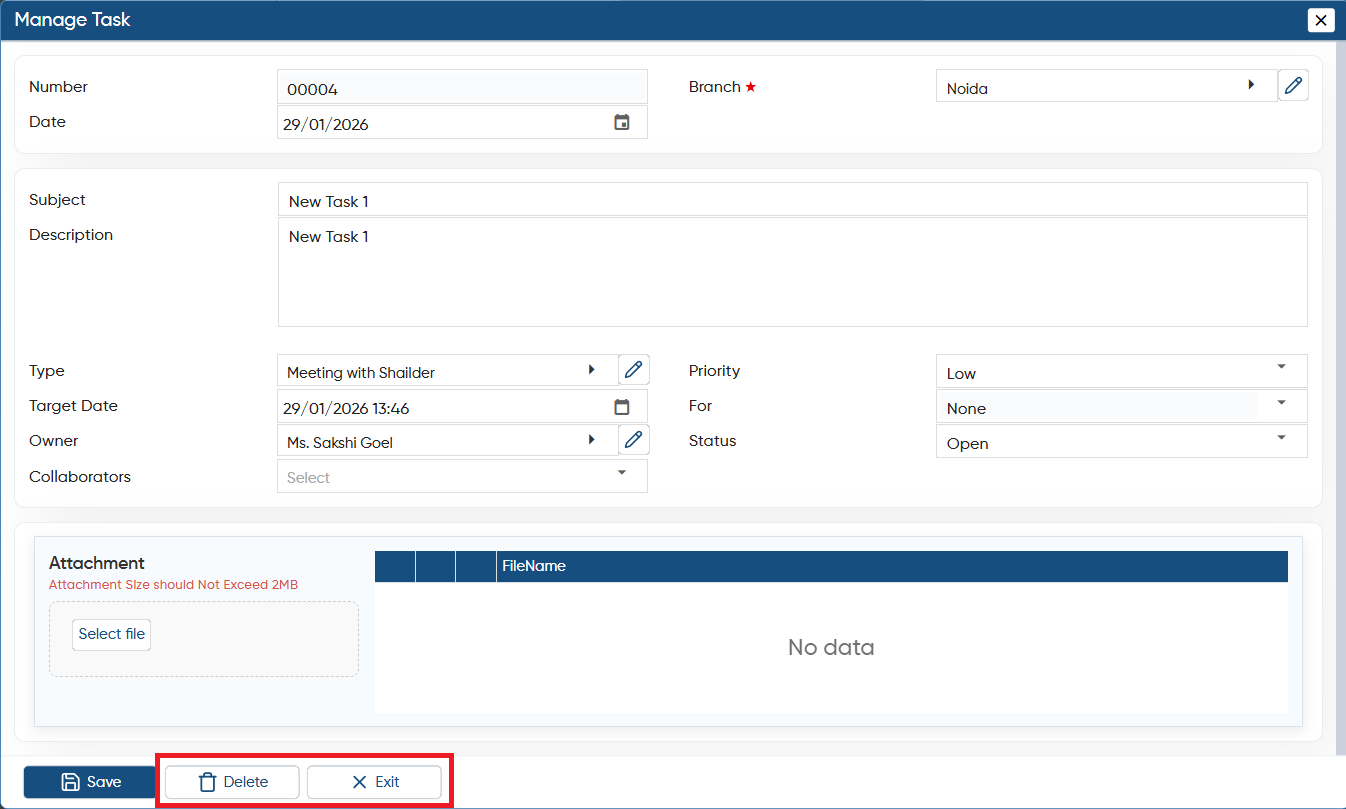Click the Attachment heading text
1346x809 pixels.
97,563
